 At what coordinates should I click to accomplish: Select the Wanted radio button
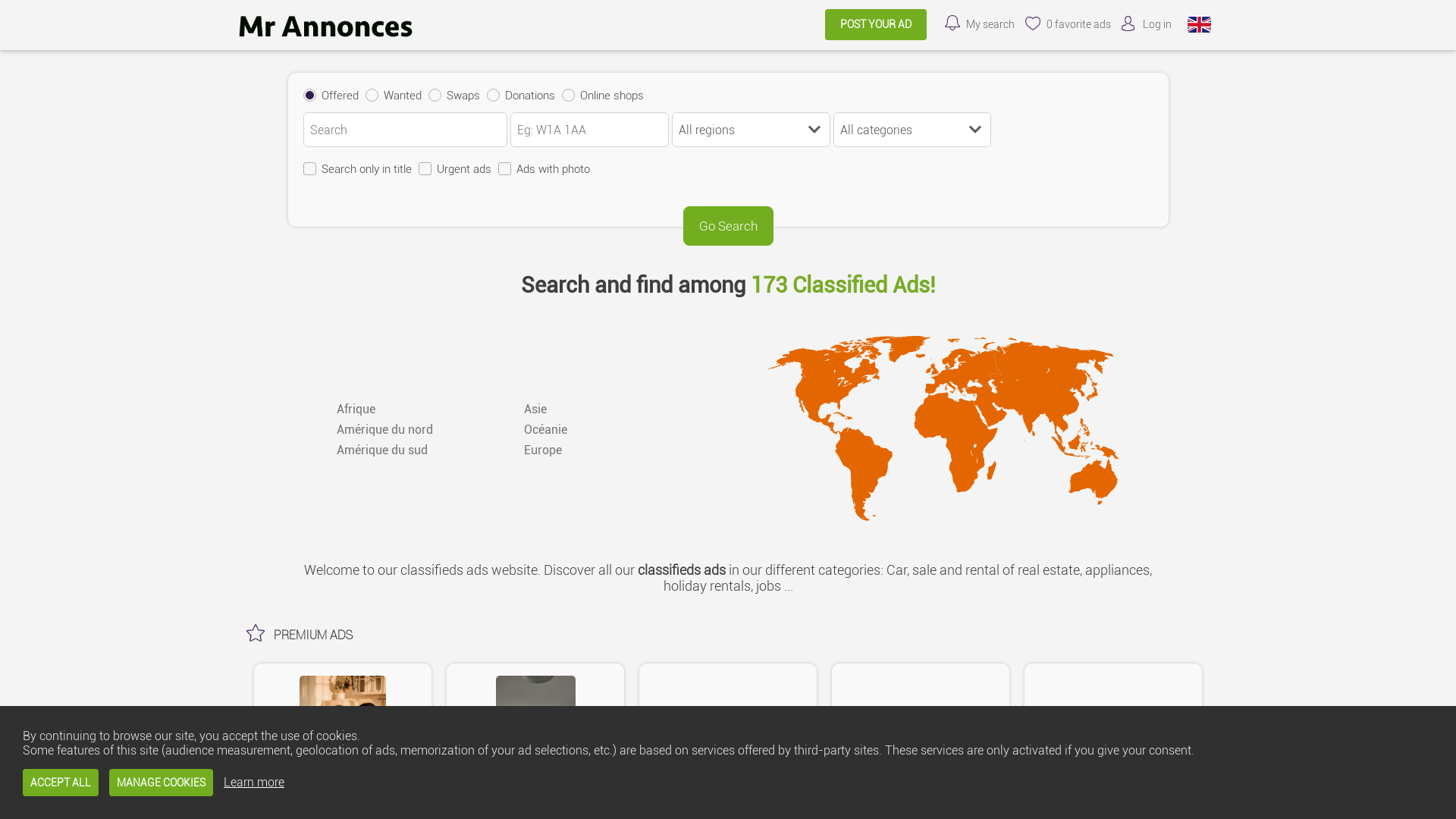click(x=372, y=96)
